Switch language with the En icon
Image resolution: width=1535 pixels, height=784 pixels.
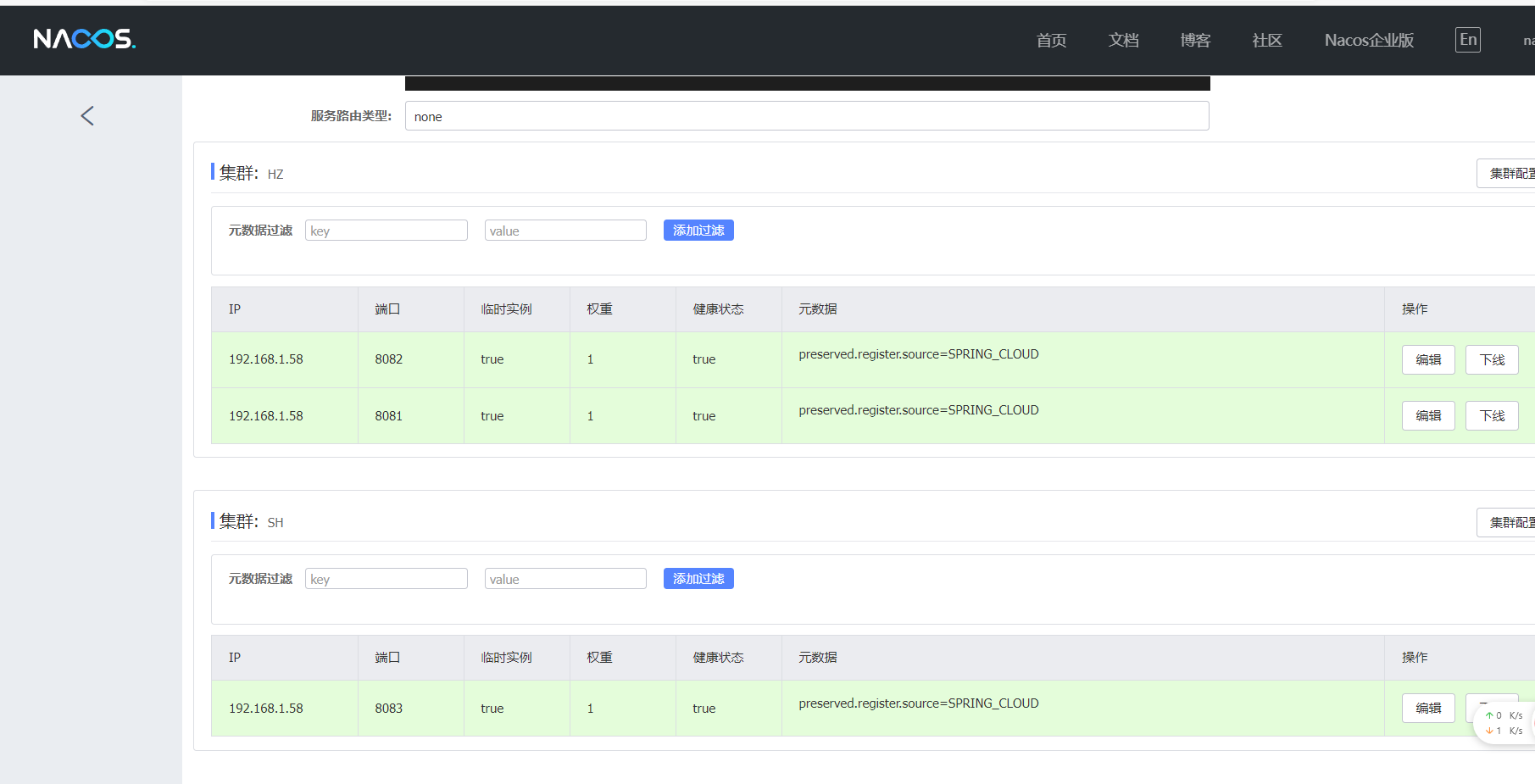tap(1467, 40)
